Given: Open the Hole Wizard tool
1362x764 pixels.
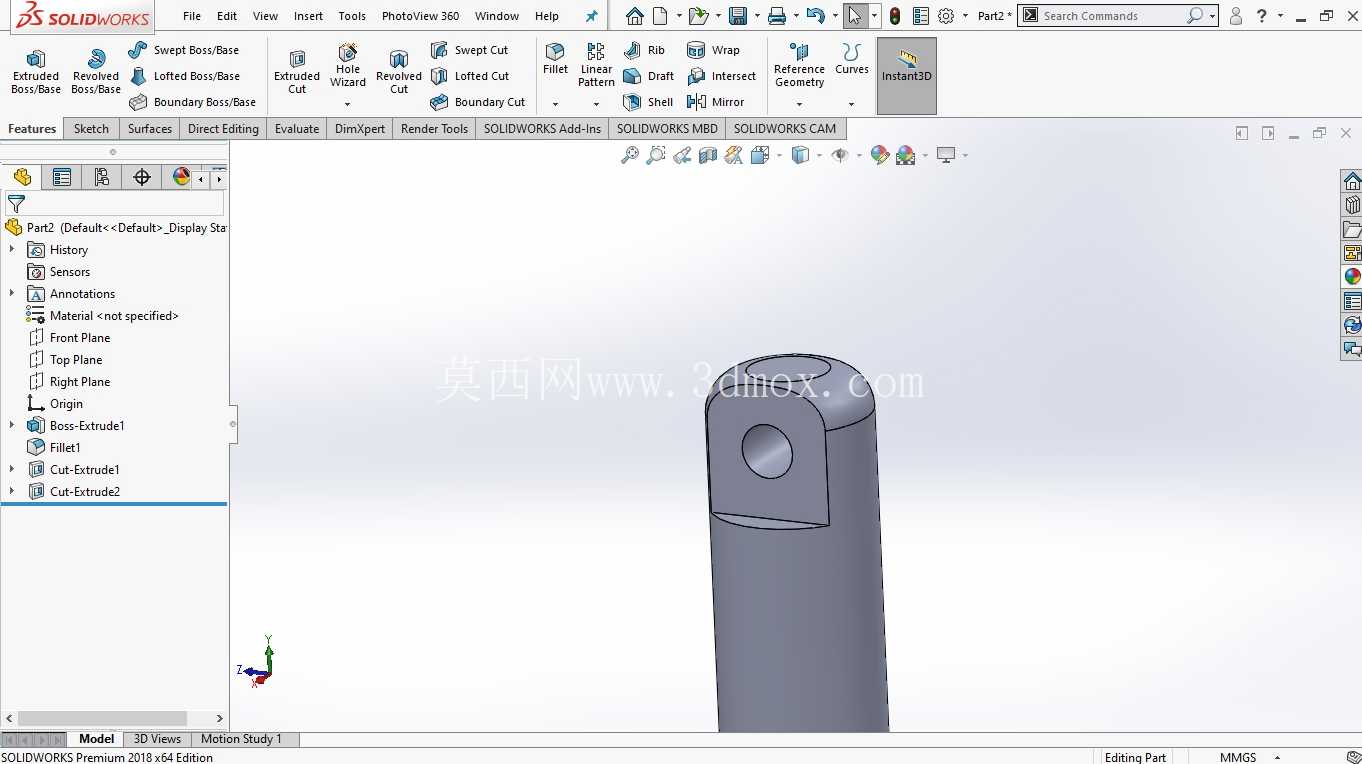Looking at the screenshot, I should (x=348, y=66).
